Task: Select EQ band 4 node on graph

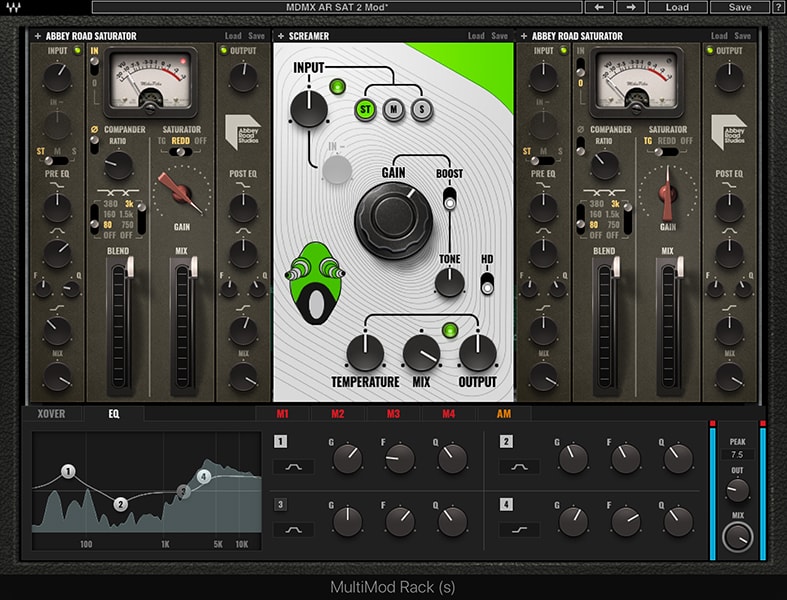Action: (203, 476)
